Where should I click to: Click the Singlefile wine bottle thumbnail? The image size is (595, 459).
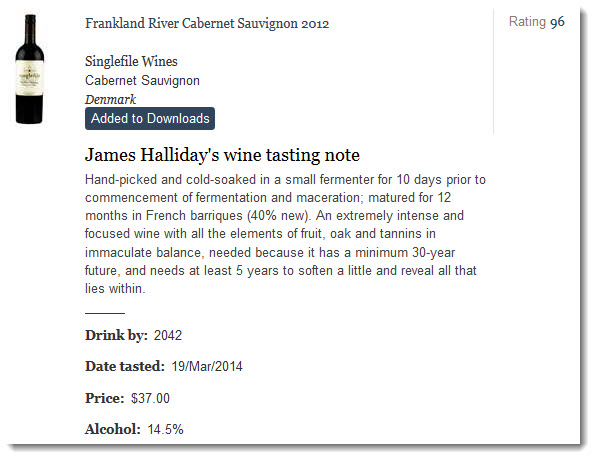click(x=30, y=69)
